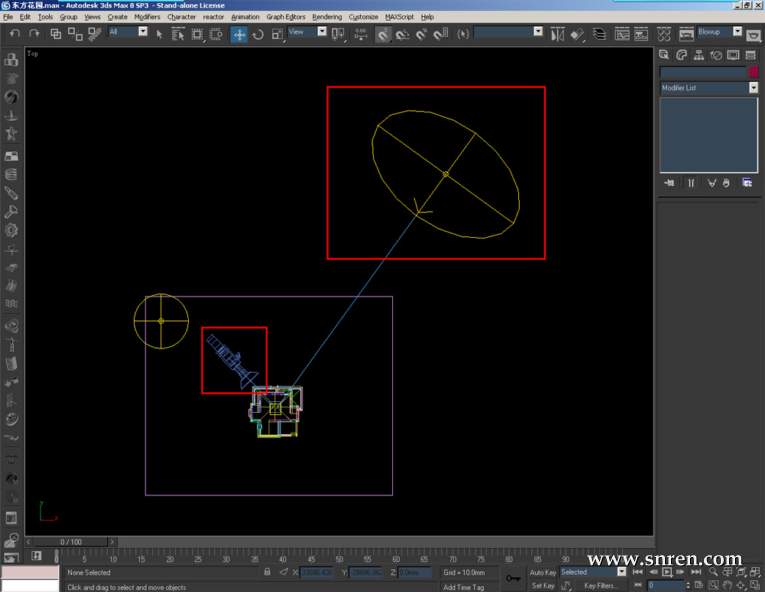765x592 pixels.
Task: Click the Undo arrow in main toolbar
Action: point(15,34)
